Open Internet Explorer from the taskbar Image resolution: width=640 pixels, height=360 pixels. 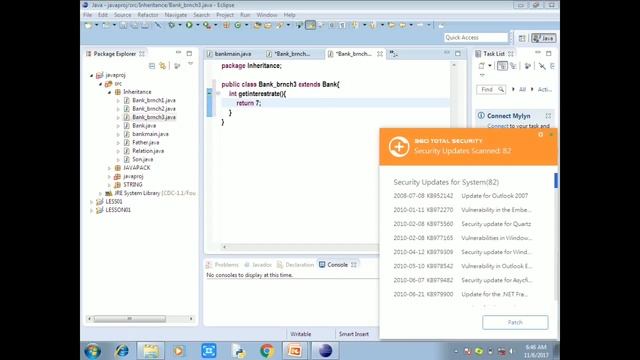(x=122, y=351)
